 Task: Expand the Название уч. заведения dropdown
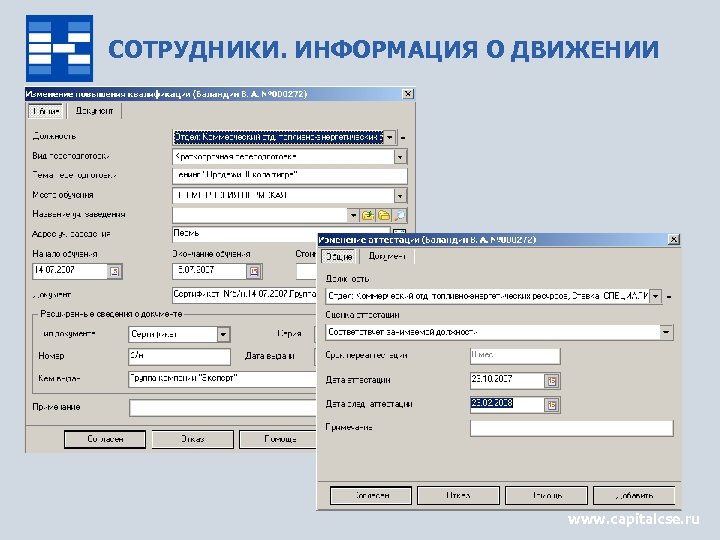pyautogui.click(x=353, y=215)
